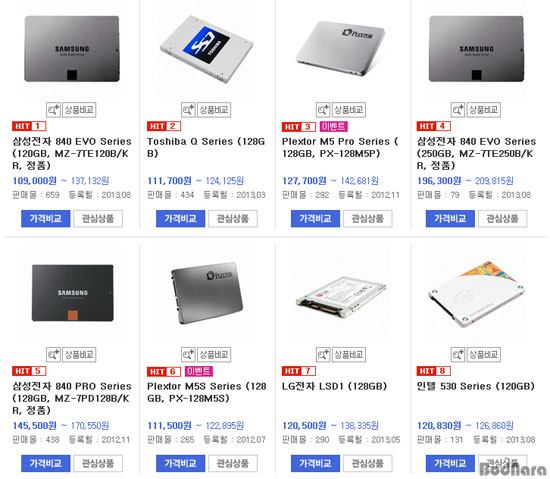Image resolution: width=550 pixels, height=479 pixels.
Task: Click magnifier zoom icon under Samsung 840 EVO 120GB
Action: point(53,110)
